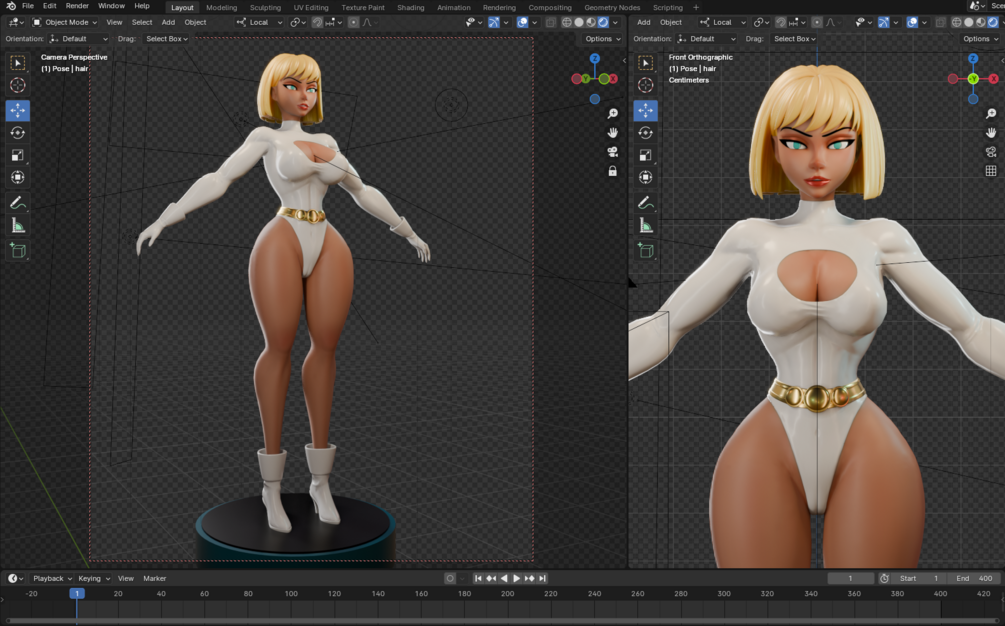
Task: Switch left viewport to solid shading
Action: coord(579,22)
